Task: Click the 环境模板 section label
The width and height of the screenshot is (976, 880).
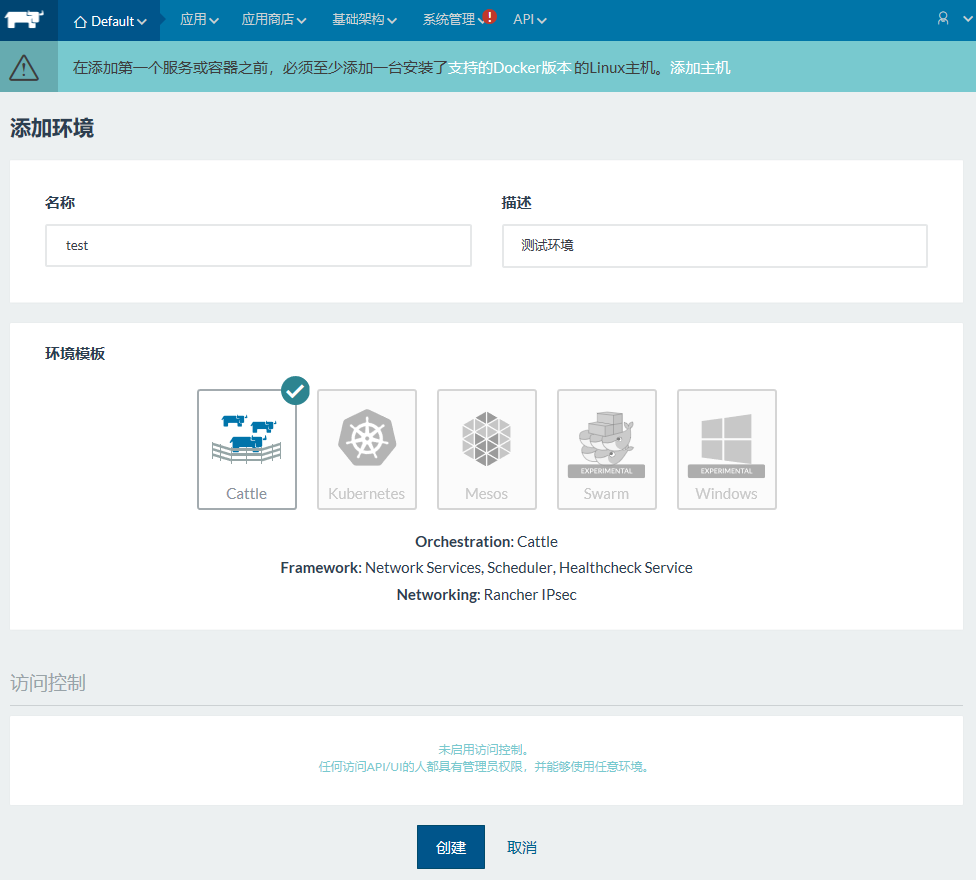Action: tap(75, 353)
